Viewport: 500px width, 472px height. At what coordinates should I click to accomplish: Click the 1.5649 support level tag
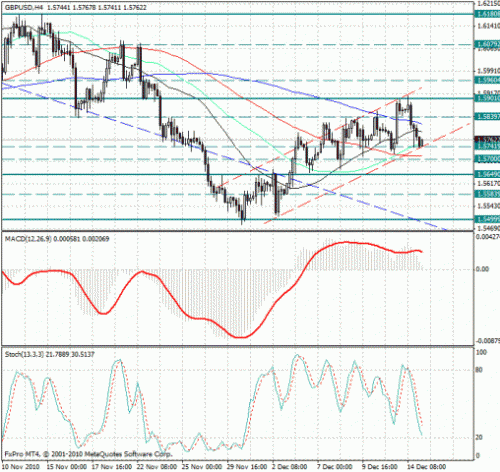[x=487, y=174]
